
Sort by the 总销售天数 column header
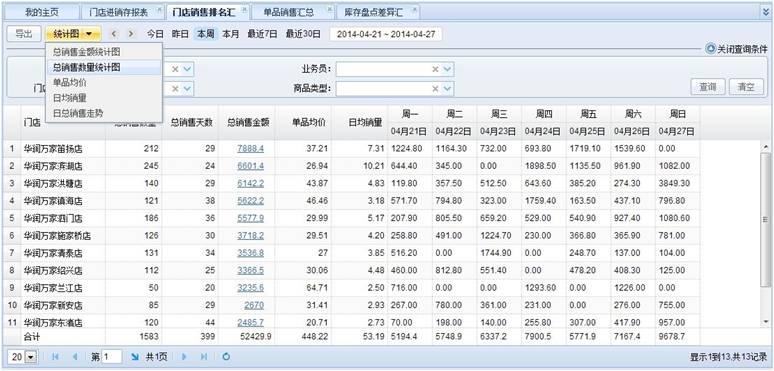click(x=191, y=122)
